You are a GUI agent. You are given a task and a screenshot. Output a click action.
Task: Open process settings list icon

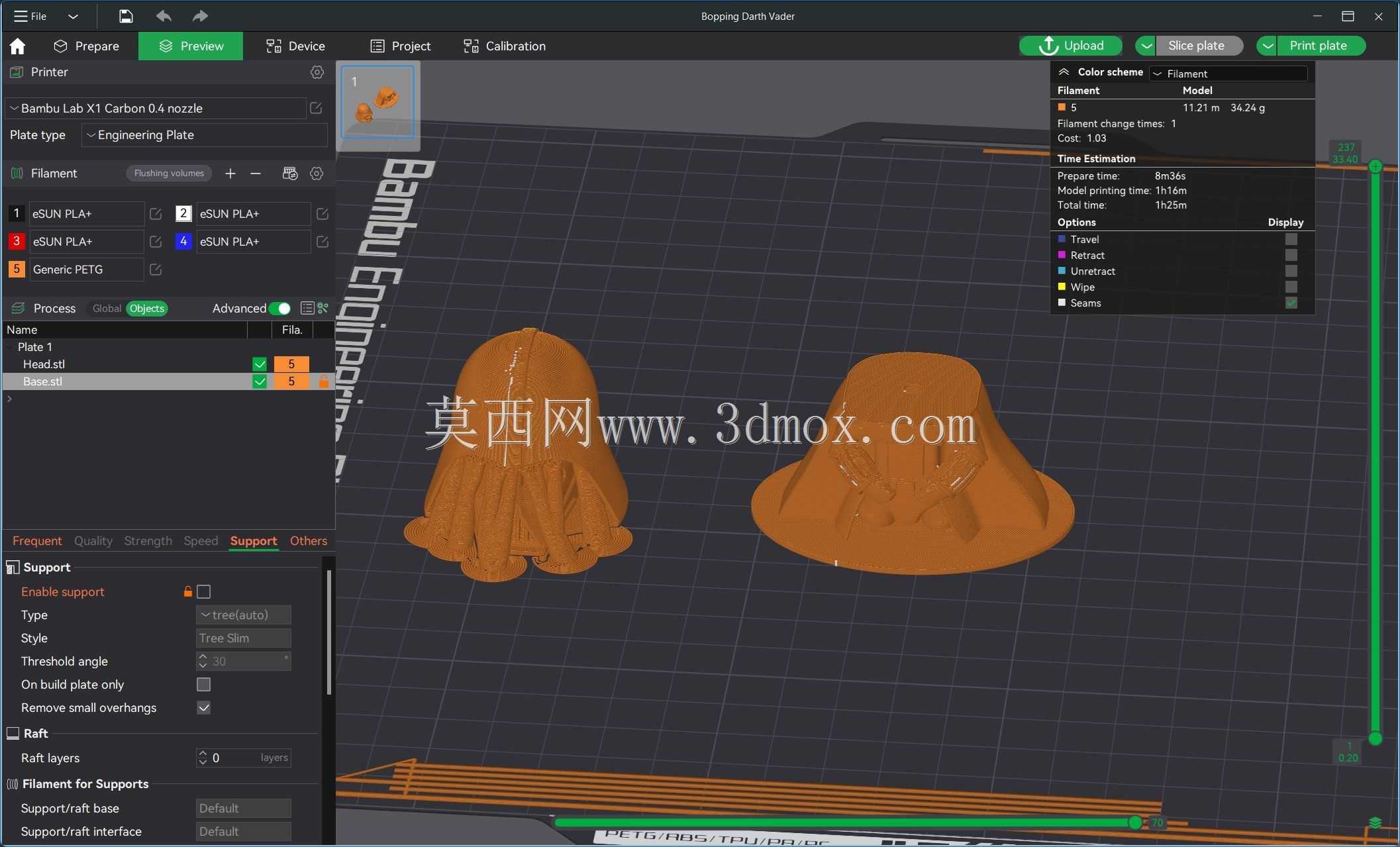point(307,308)
